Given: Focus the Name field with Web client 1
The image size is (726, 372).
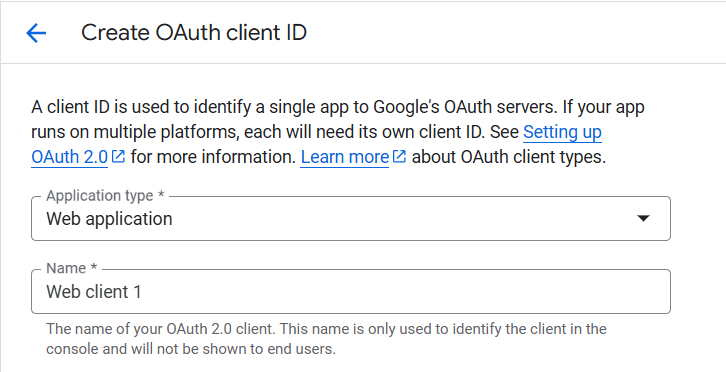Looking at the screenshot, I should pyautogui.click(x=350, y=291).
